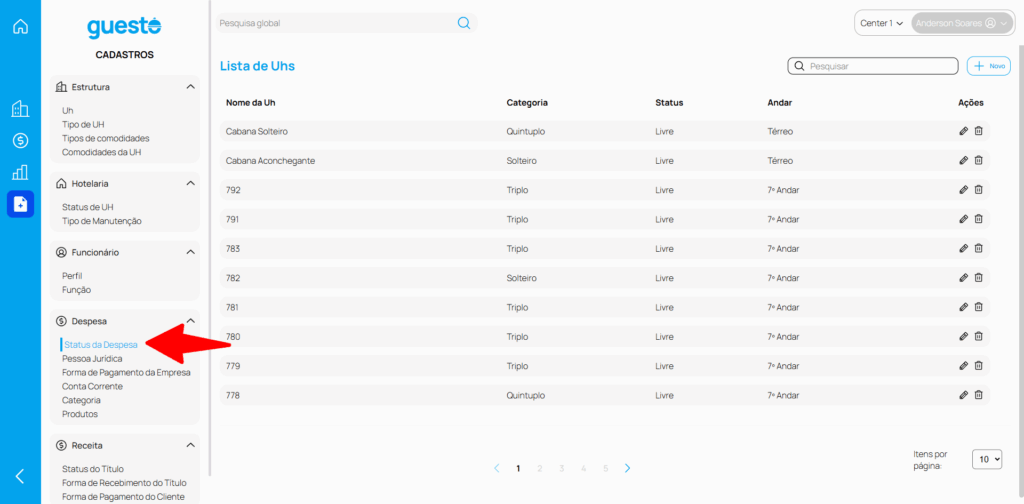
Task: Delete the Cabana Aconchegante row via trash icon
Action: pyautogui.click(x=979, y=160)
